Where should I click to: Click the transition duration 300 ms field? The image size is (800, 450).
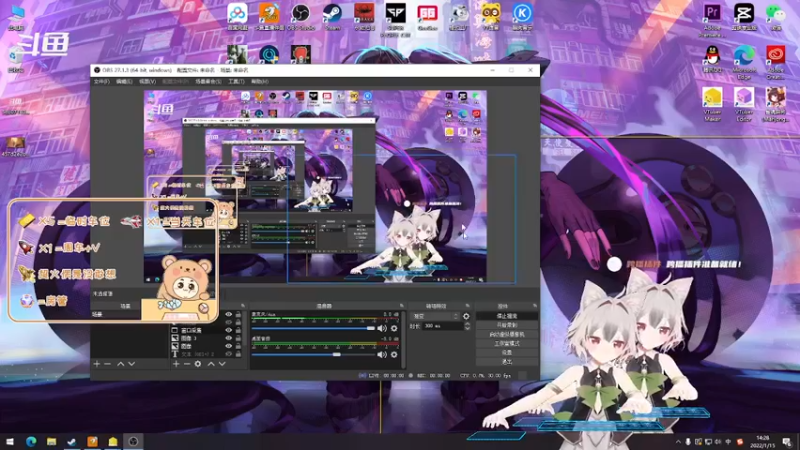(442, 326)
